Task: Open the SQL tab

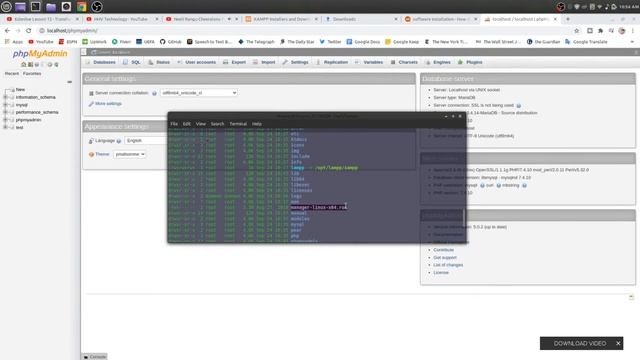Action: (x=132, y=62)
